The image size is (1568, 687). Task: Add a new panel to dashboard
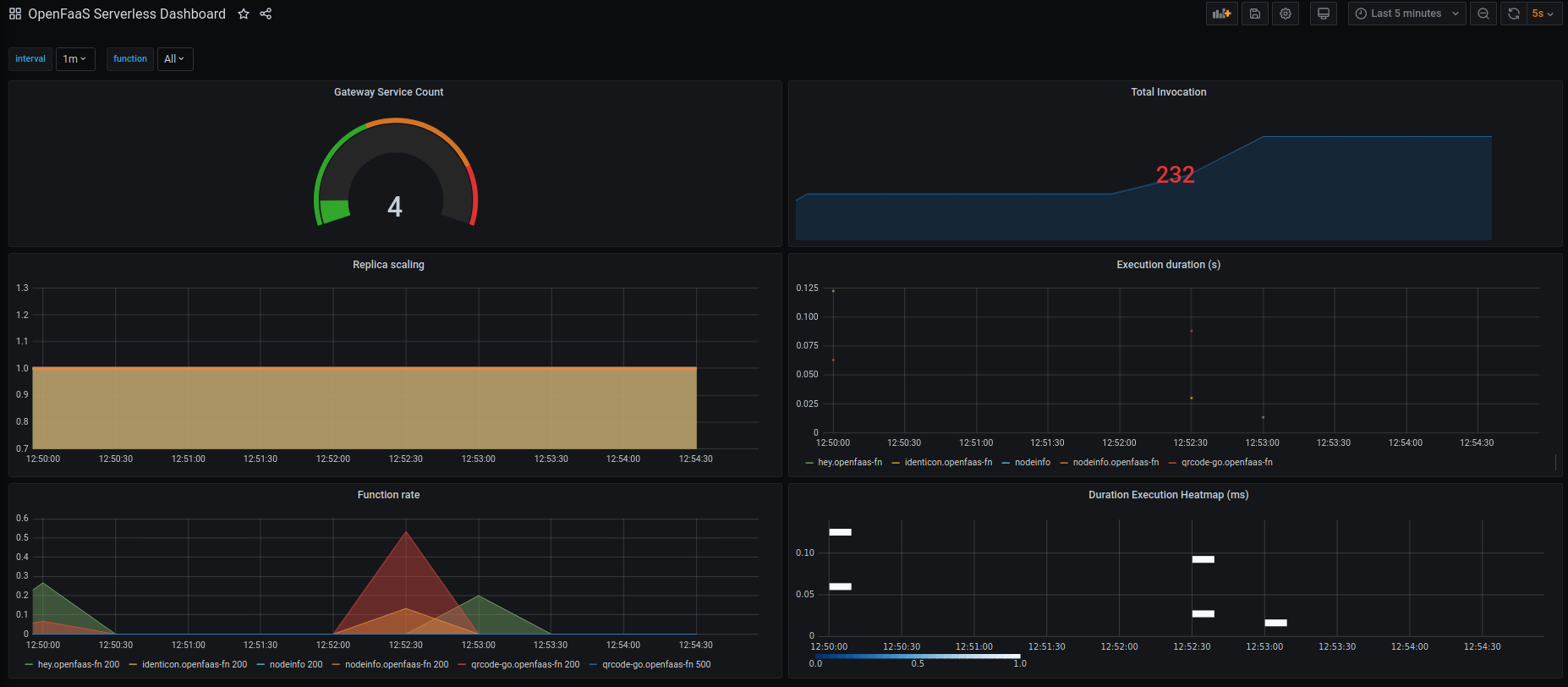[1221, 14]
